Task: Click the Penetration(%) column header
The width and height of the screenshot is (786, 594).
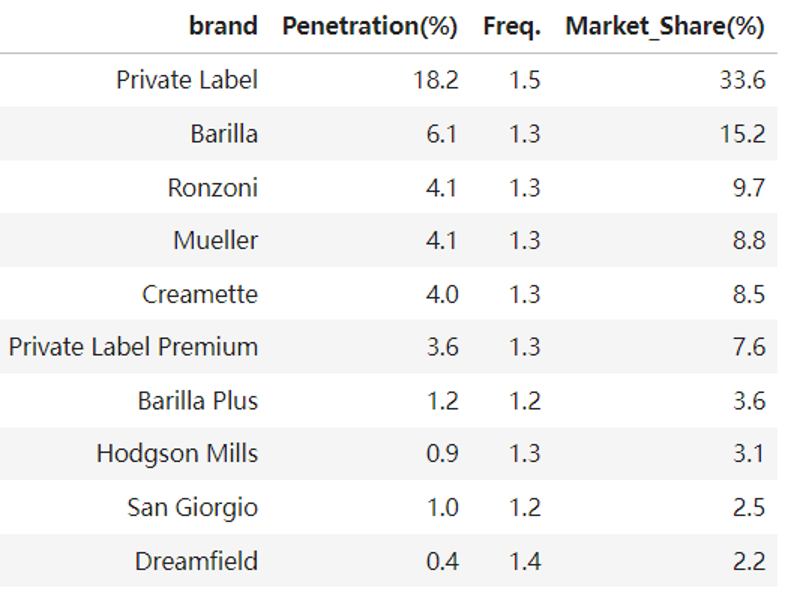Action: (x=370, y=27)
